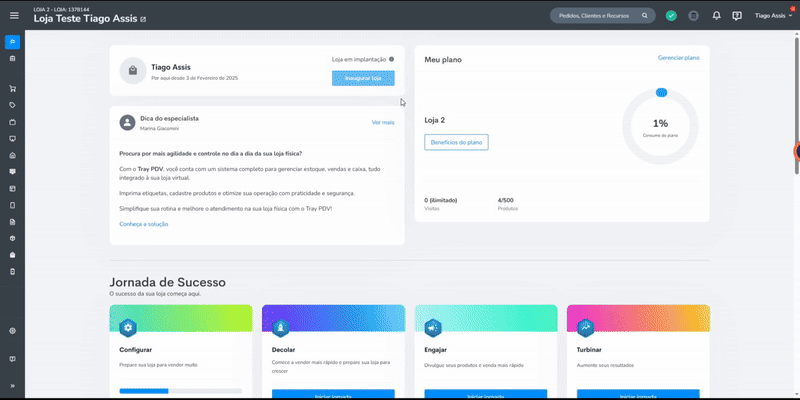
Task: Click the help question-mark chat icon
Action: click(x=737, y=16)
